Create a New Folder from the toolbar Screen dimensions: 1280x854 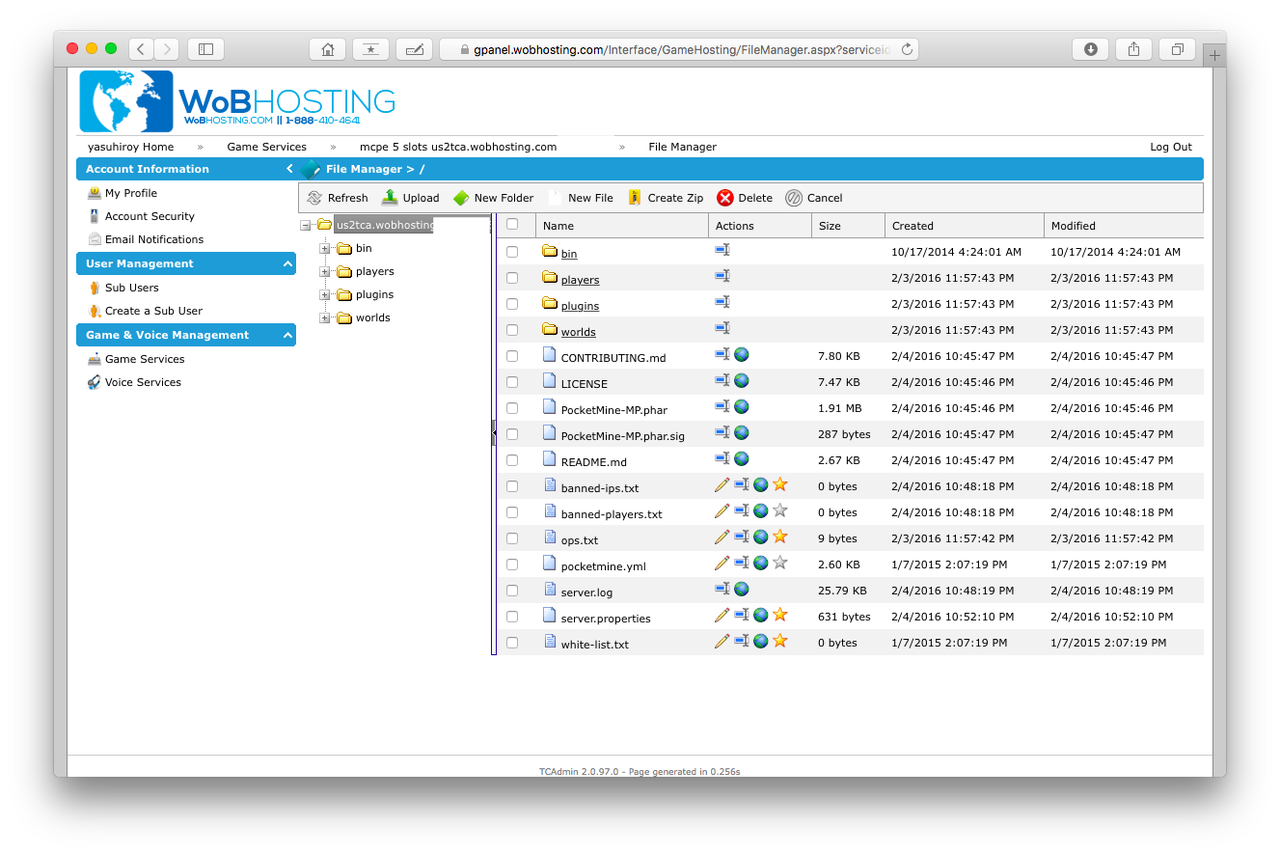494,198
